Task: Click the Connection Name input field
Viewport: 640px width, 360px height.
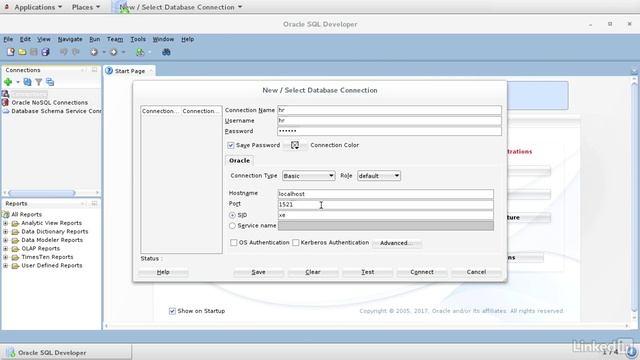Action: [389, 110]
